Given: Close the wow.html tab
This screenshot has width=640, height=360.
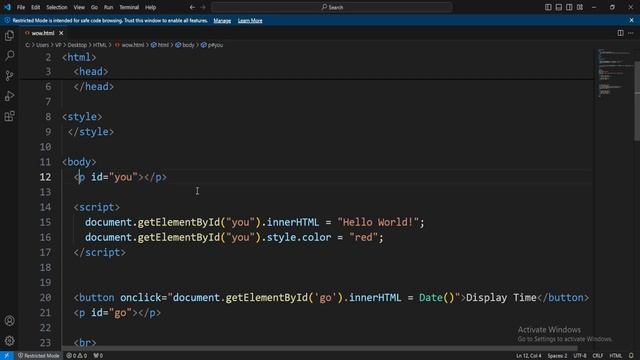Looking at the screenshot, I should pos(61,33).
